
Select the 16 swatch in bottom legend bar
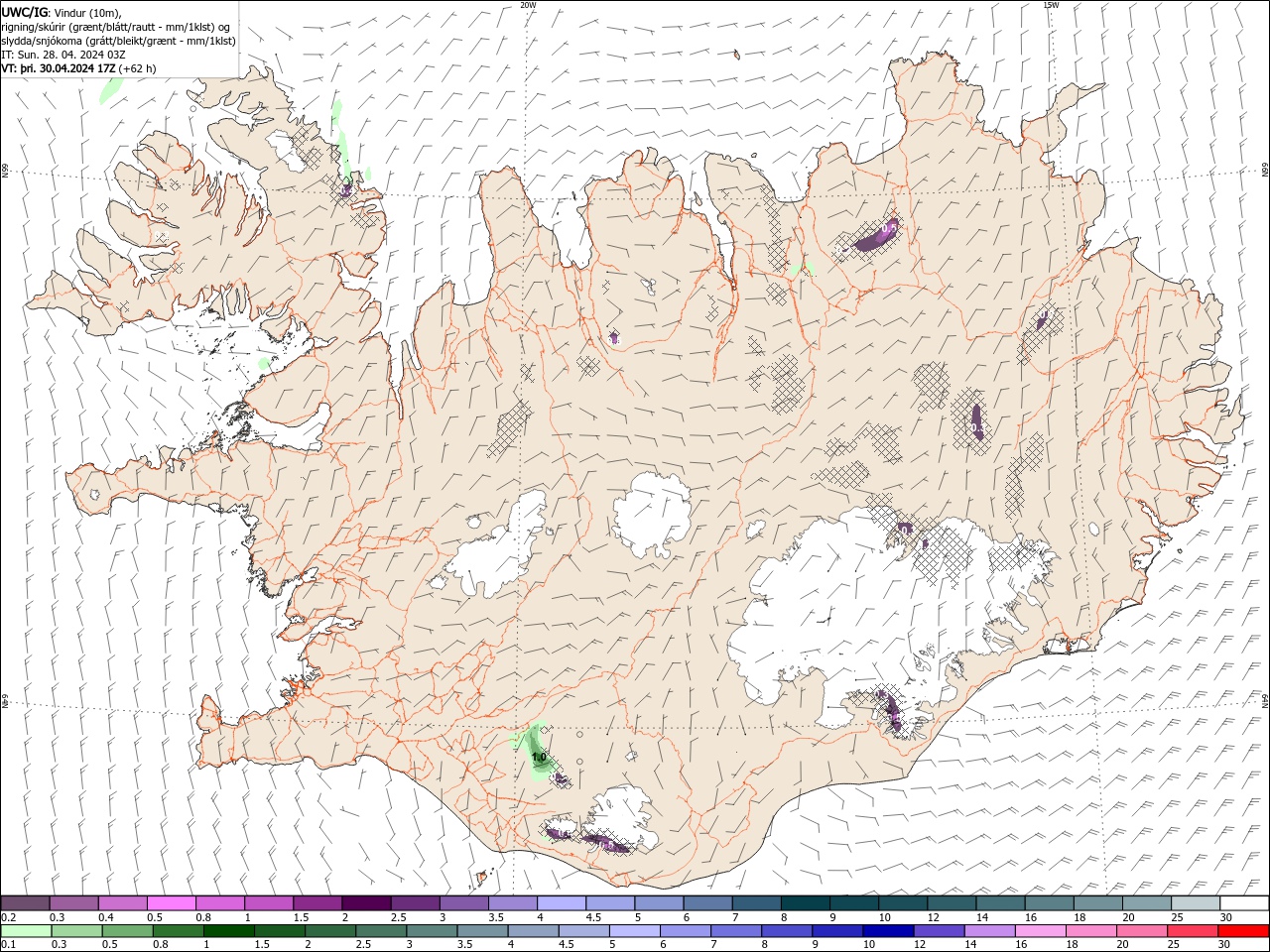[x=1040, y=931]
